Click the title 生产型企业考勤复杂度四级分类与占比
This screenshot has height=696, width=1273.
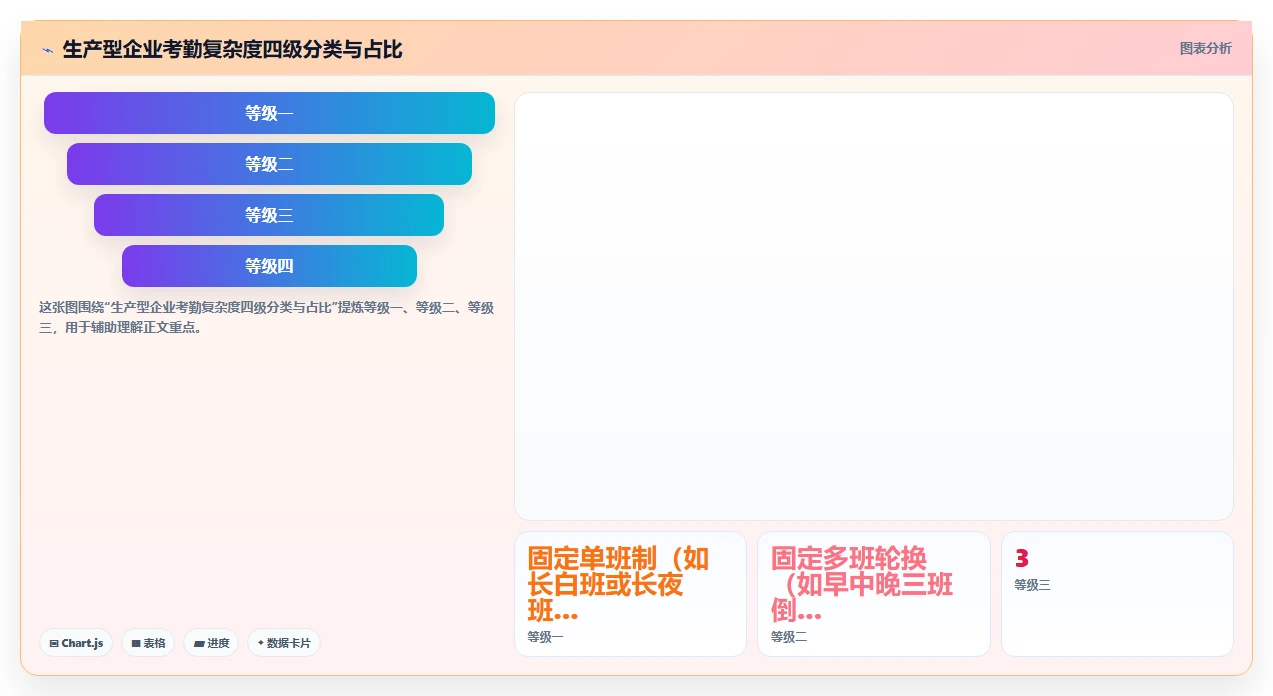(232, 49)
